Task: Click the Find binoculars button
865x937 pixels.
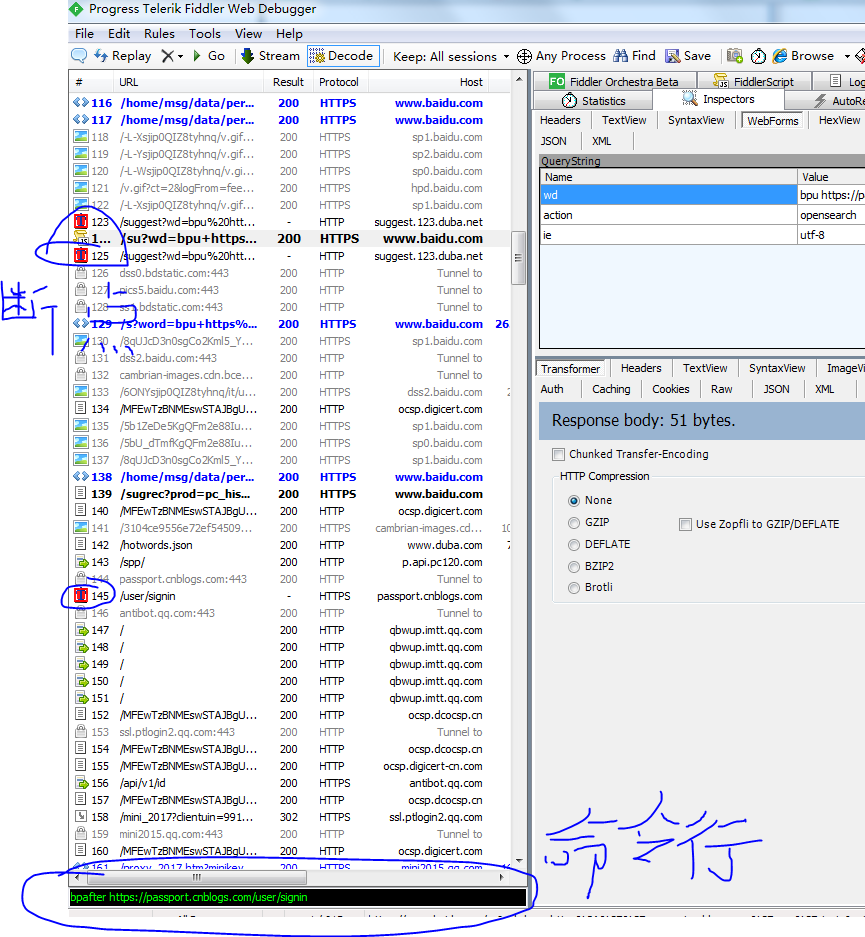Action: 634,56
